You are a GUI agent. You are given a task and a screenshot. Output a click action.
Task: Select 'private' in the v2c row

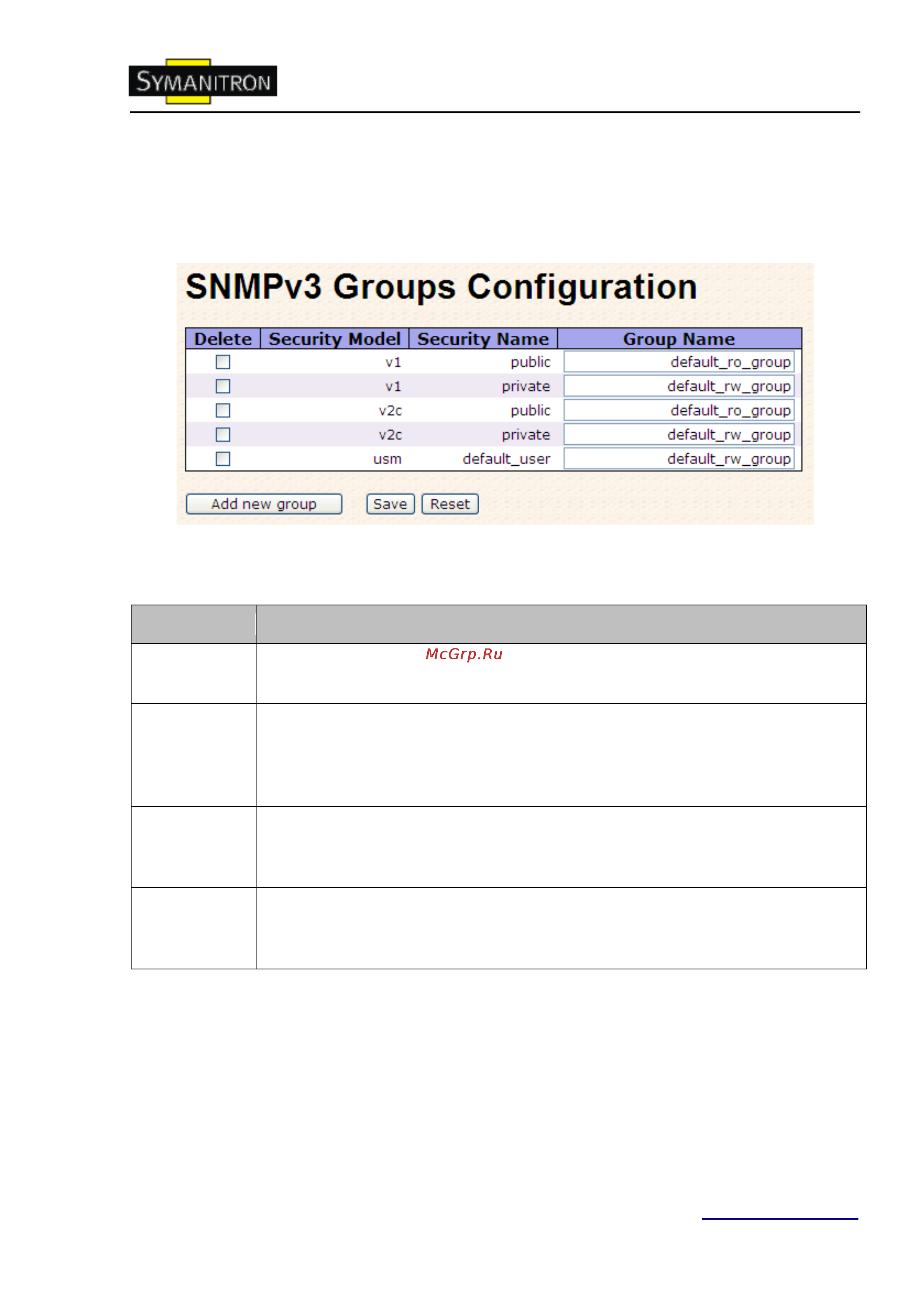pos(525,435)
